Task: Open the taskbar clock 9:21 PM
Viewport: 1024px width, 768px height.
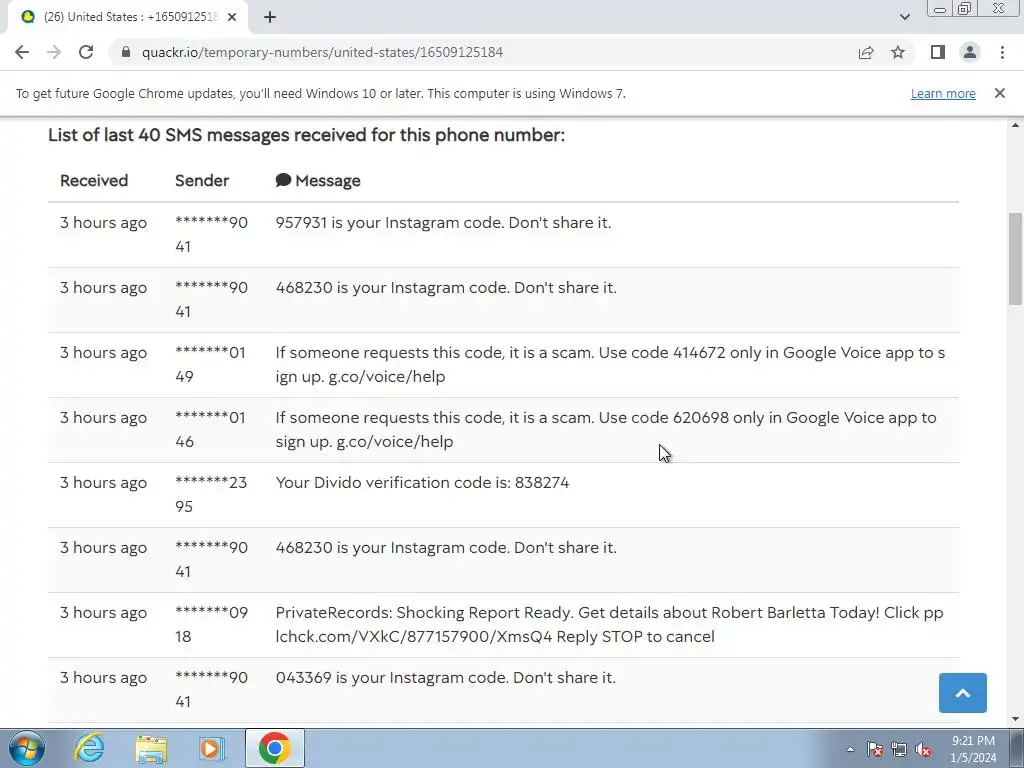Action: pos(973,749)
